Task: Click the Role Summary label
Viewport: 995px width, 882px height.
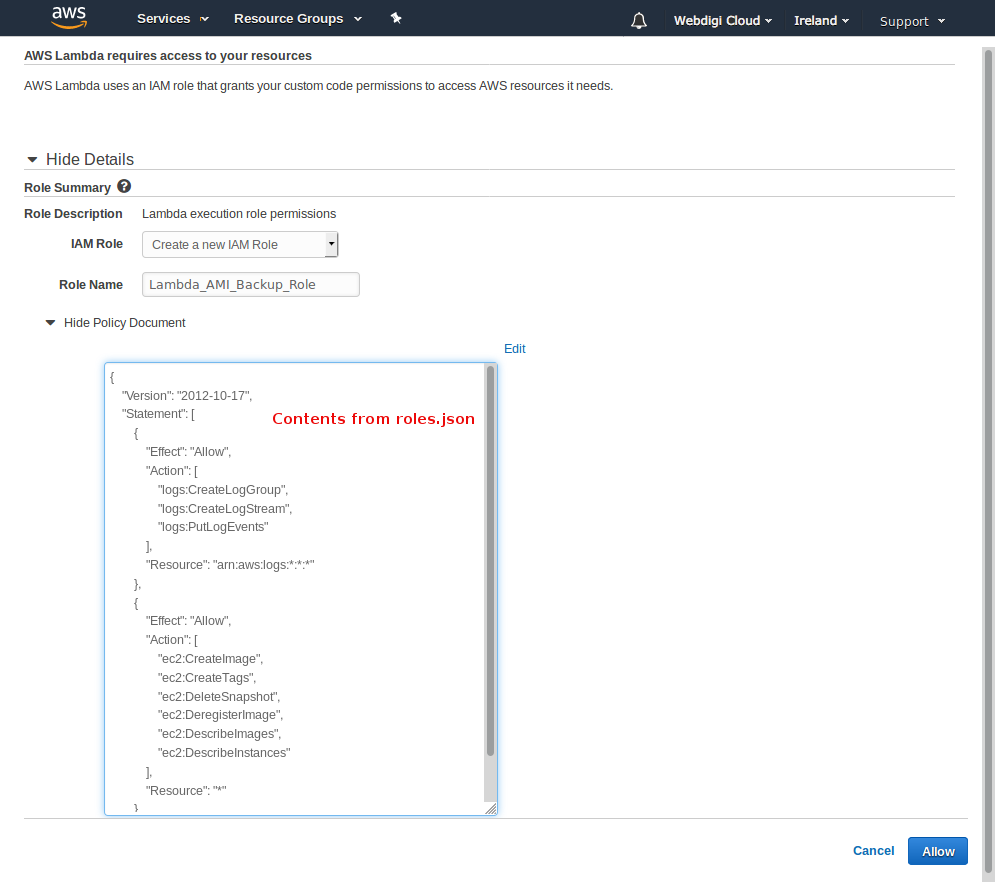Action: [x=67, y=188]
